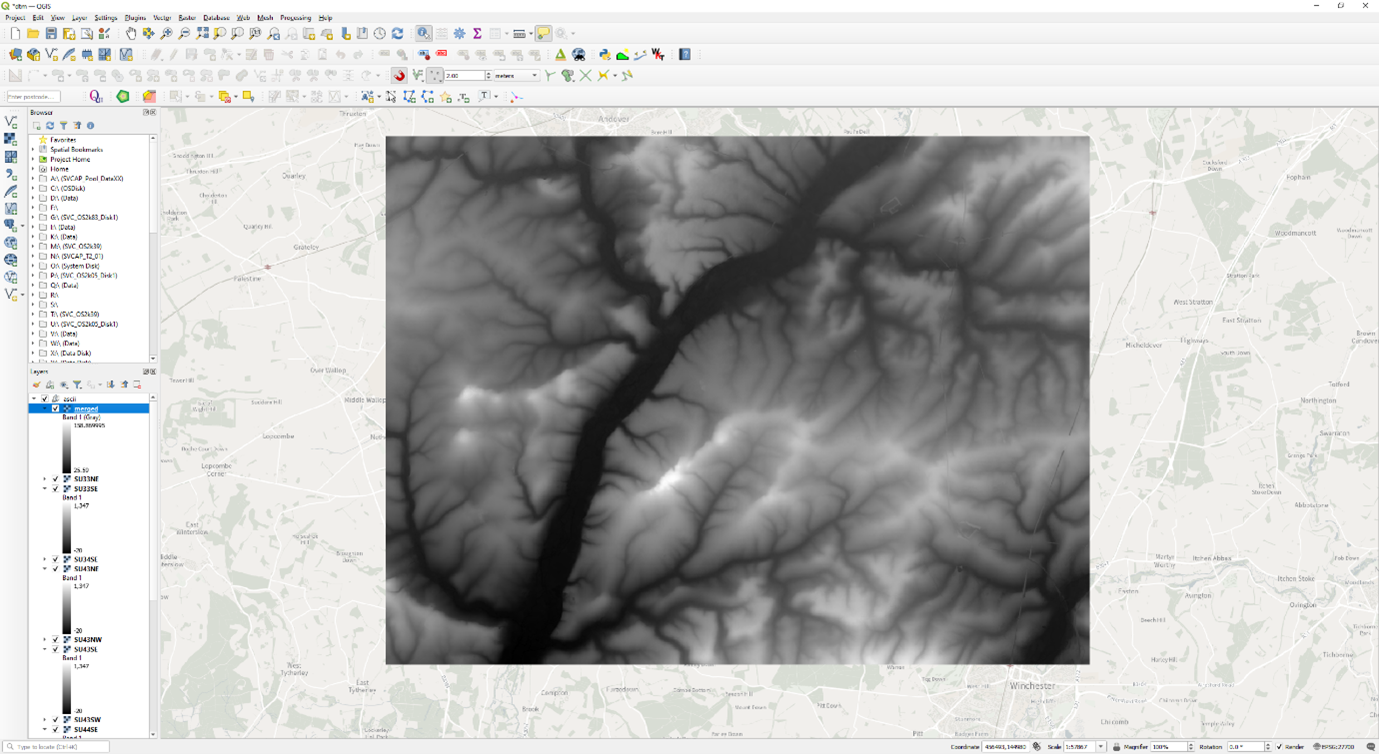
Task: Click the merged layer grayscale gradient legend
Action: 67,448
